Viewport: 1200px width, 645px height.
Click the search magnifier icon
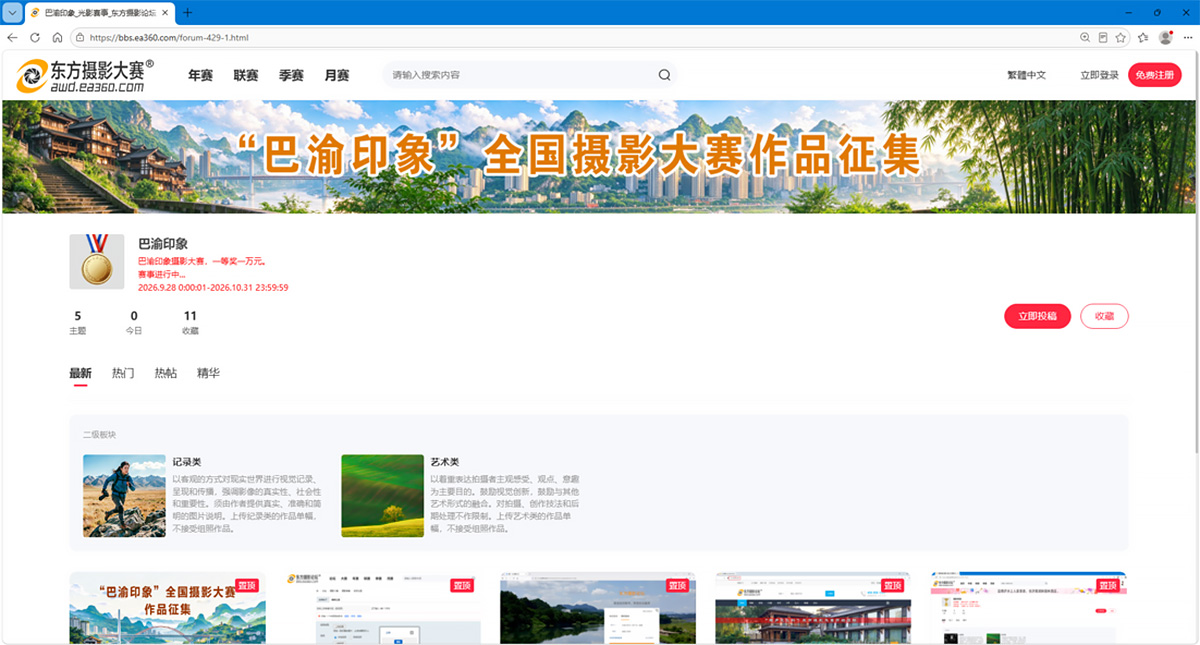coord(664,75)
